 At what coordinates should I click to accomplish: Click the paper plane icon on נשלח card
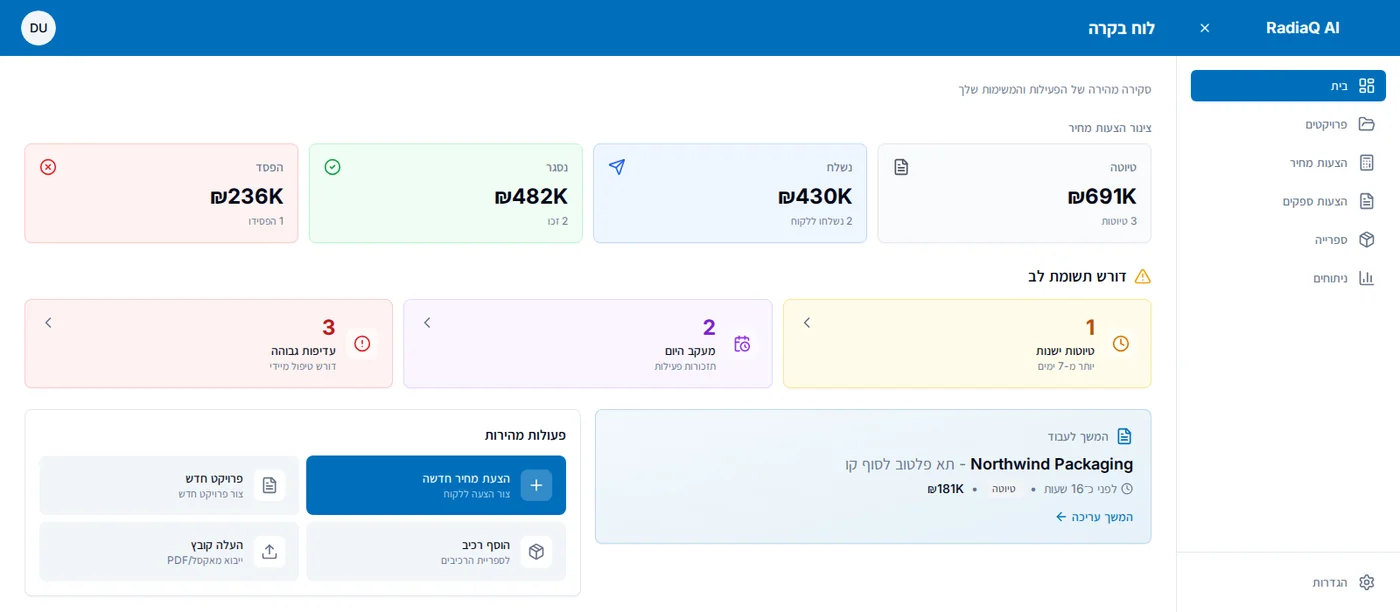coord(617,167)
